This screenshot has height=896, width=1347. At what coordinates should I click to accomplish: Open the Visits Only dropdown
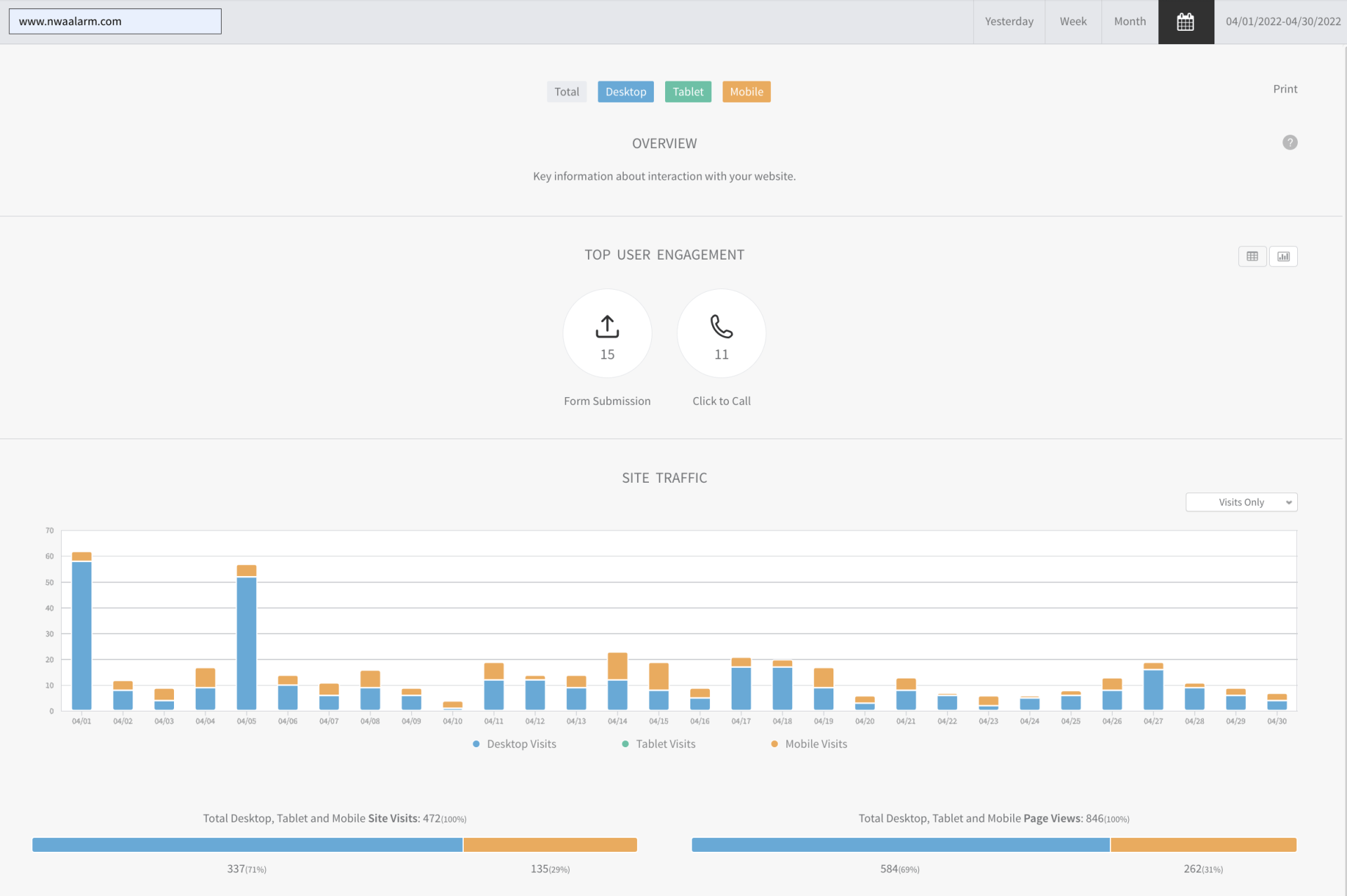pos(1241,502)
